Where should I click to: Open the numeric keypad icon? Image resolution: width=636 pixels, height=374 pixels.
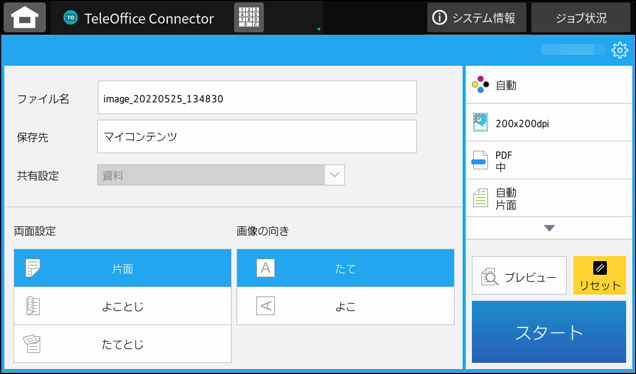pyautogui.click(x=249, y=17)
